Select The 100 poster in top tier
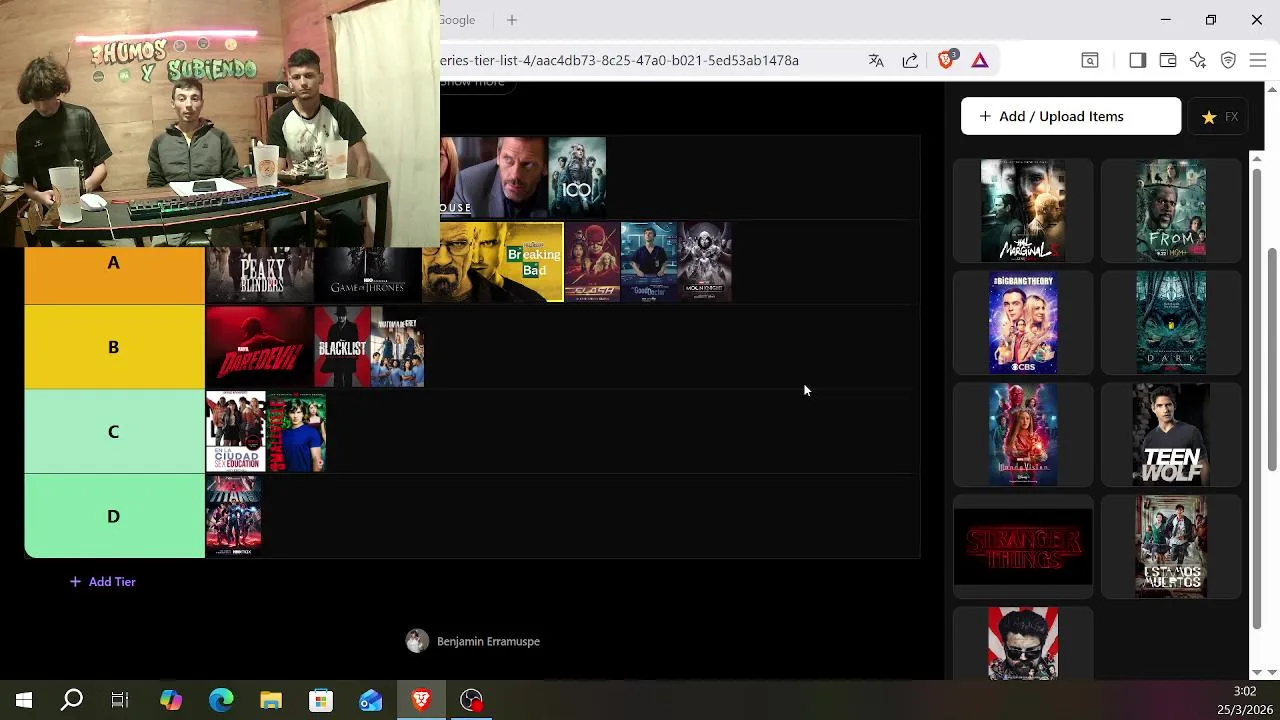 click(x=577, y=178)
